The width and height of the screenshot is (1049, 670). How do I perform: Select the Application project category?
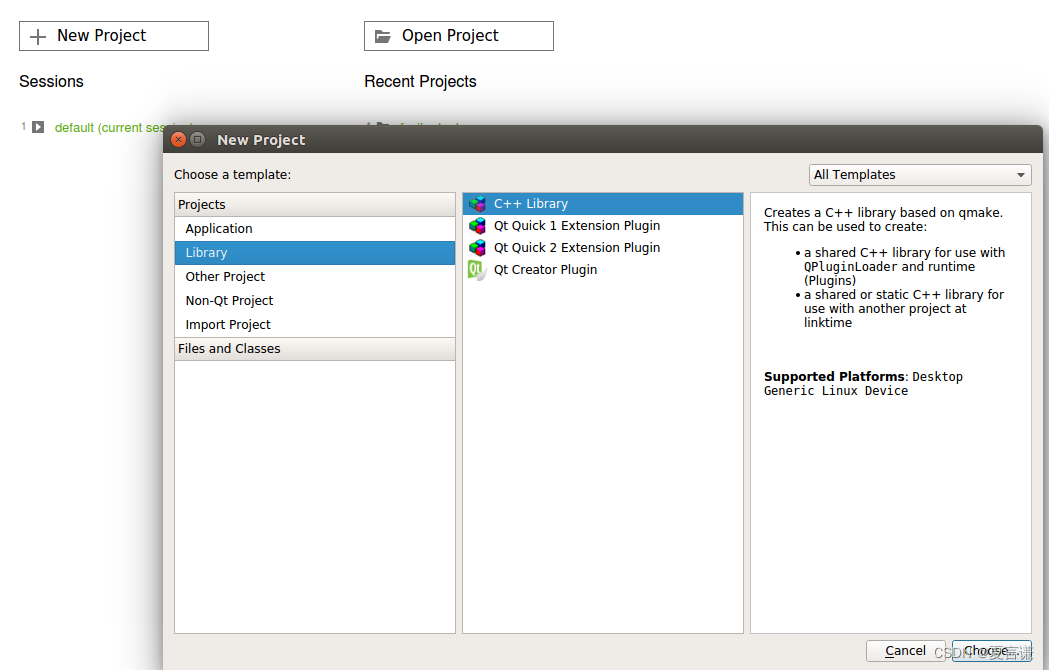pyautogui.click(x=314, y=229)
